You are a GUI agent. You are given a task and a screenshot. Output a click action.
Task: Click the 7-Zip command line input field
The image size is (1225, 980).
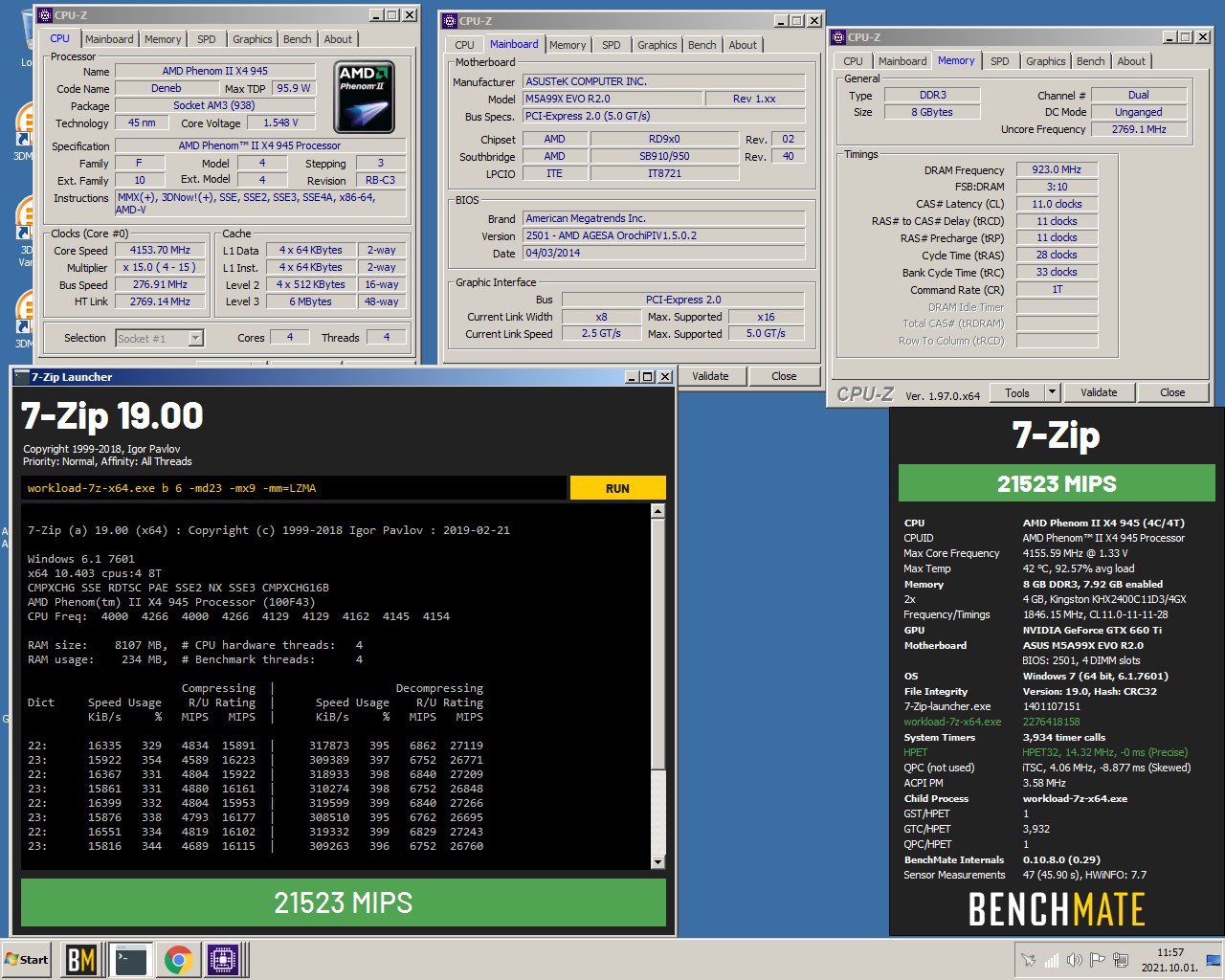coord(293,488)
